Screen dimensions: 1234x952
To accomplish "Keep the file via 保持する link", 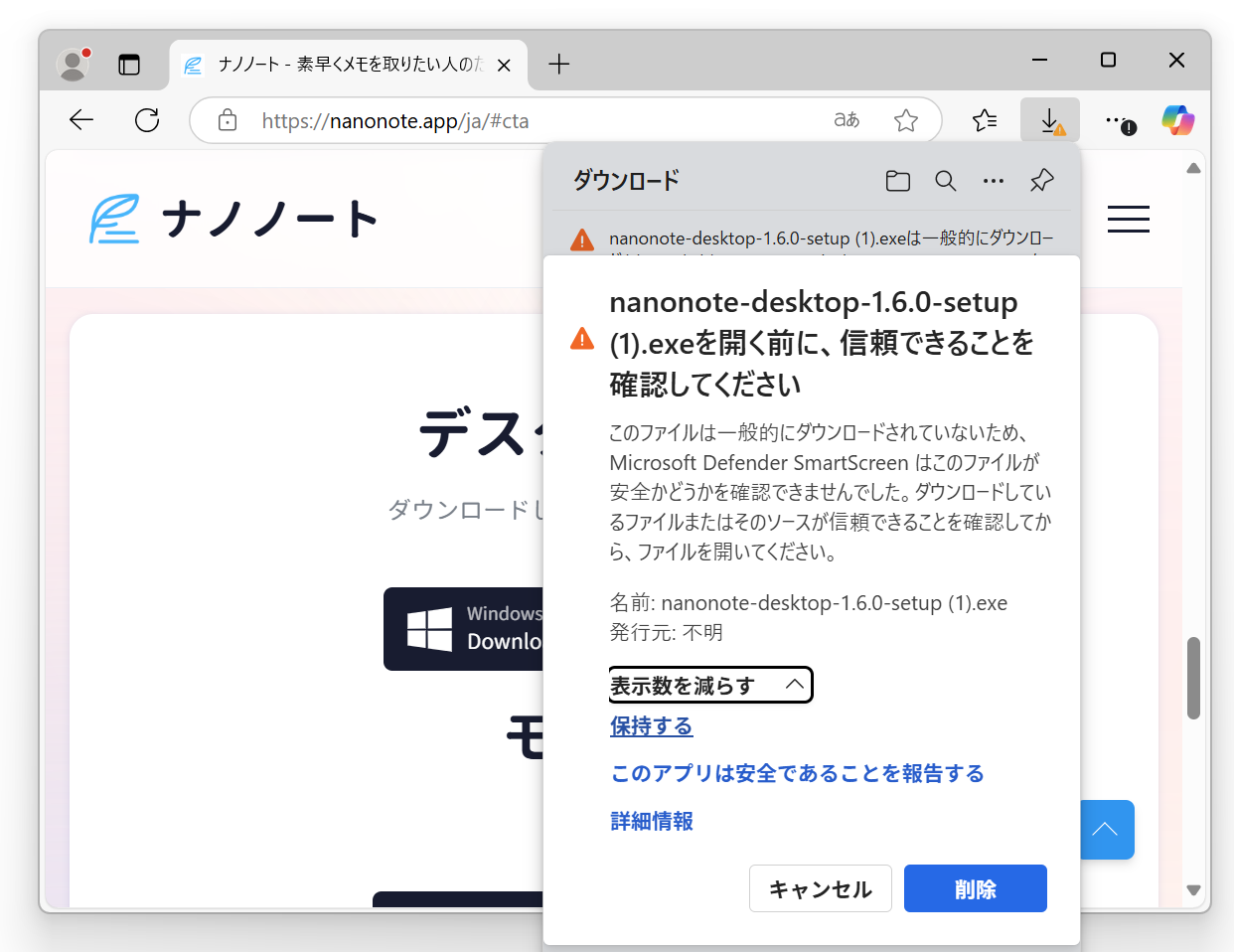I will pos(651,726).
